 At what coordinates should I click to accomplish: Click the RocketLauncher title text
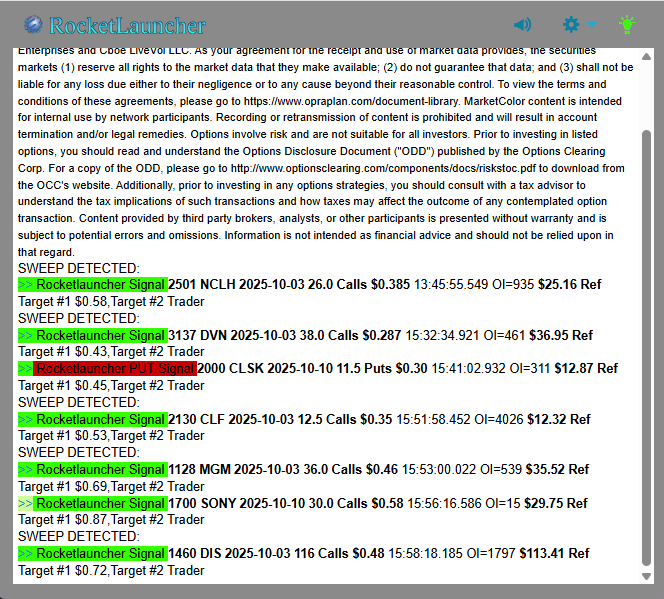pos(127,26)
